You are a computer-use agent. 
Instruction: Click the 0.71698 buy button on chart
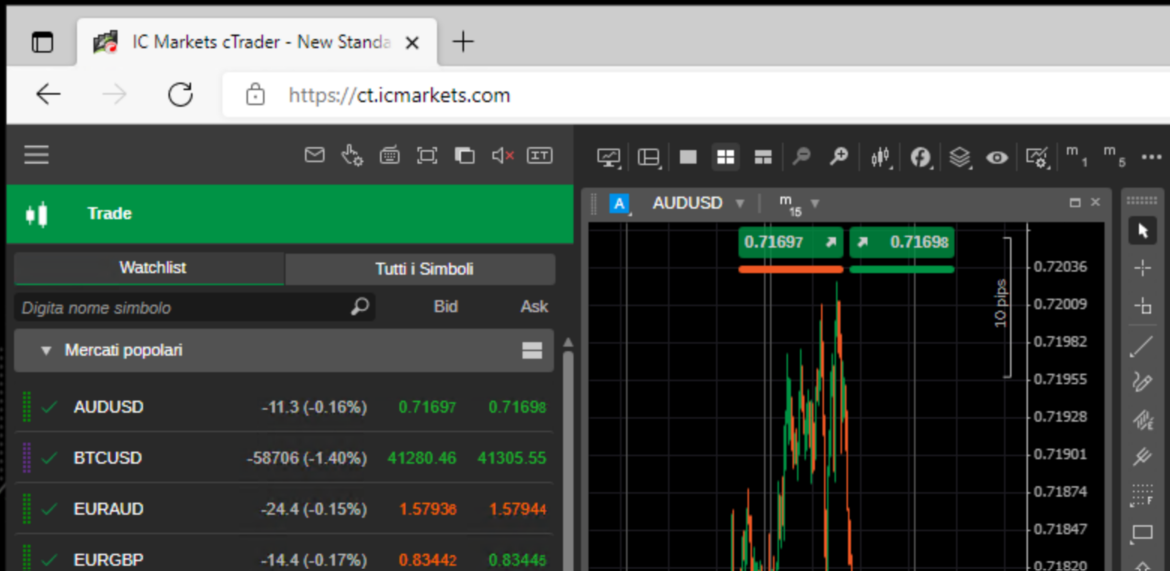click(x=901, y=243)
